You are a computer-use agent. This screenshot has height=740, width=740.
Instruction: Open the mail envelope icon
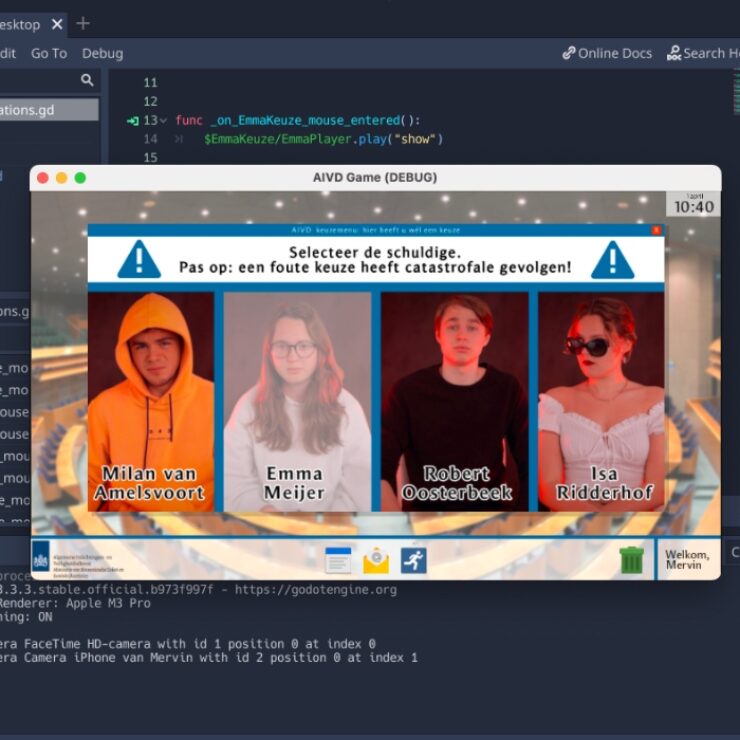point(376,560)
